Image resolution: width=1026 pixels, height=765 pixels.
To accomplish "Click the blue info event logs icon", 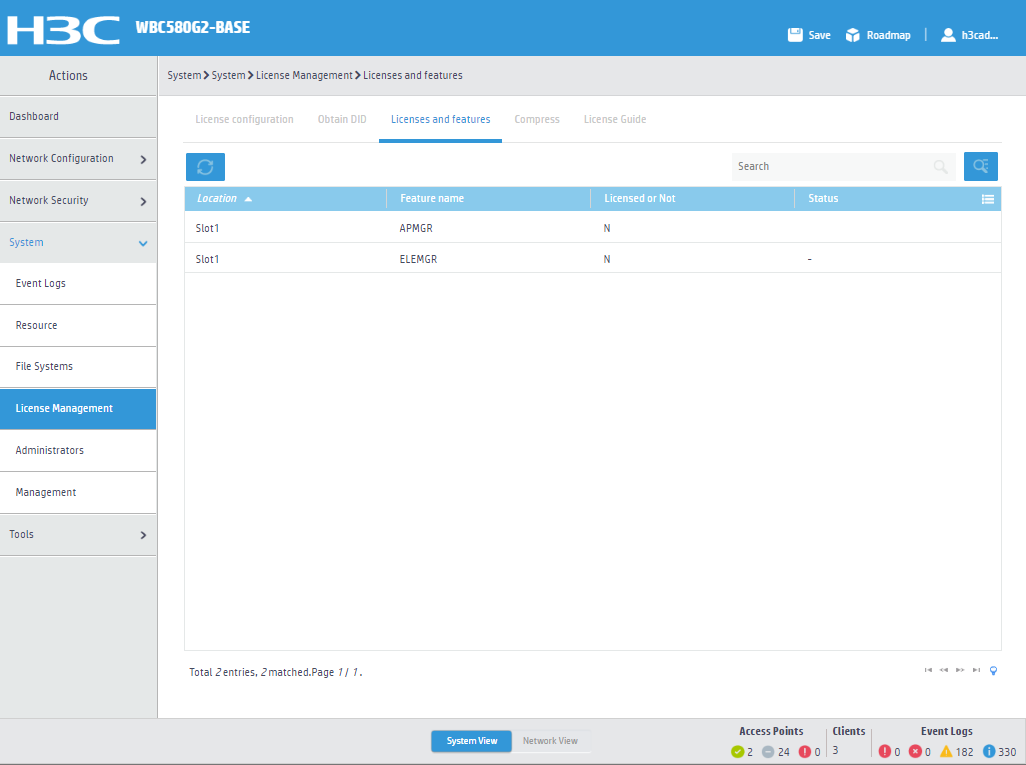I will [989, 751].
